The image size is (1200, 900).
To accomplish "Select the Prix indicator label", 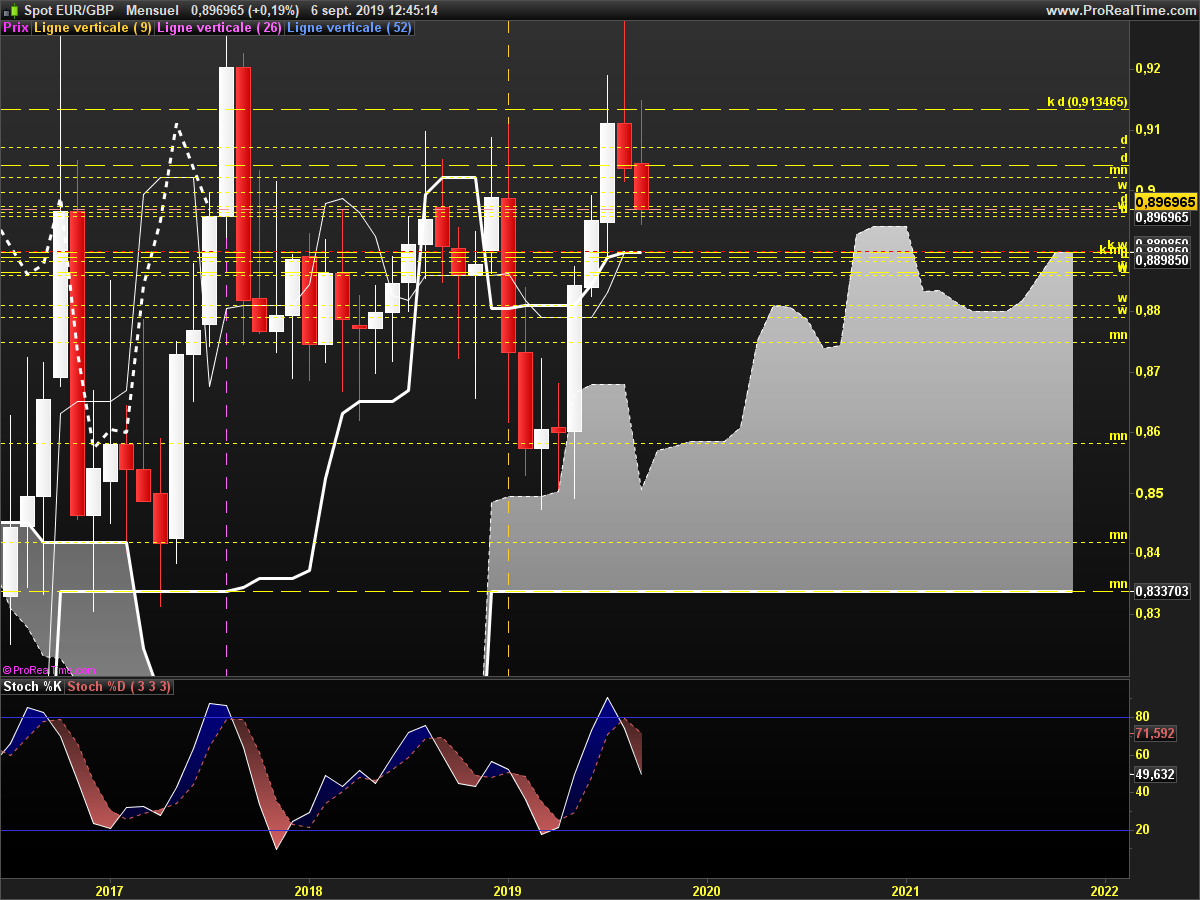I will (x=16, y=28).
